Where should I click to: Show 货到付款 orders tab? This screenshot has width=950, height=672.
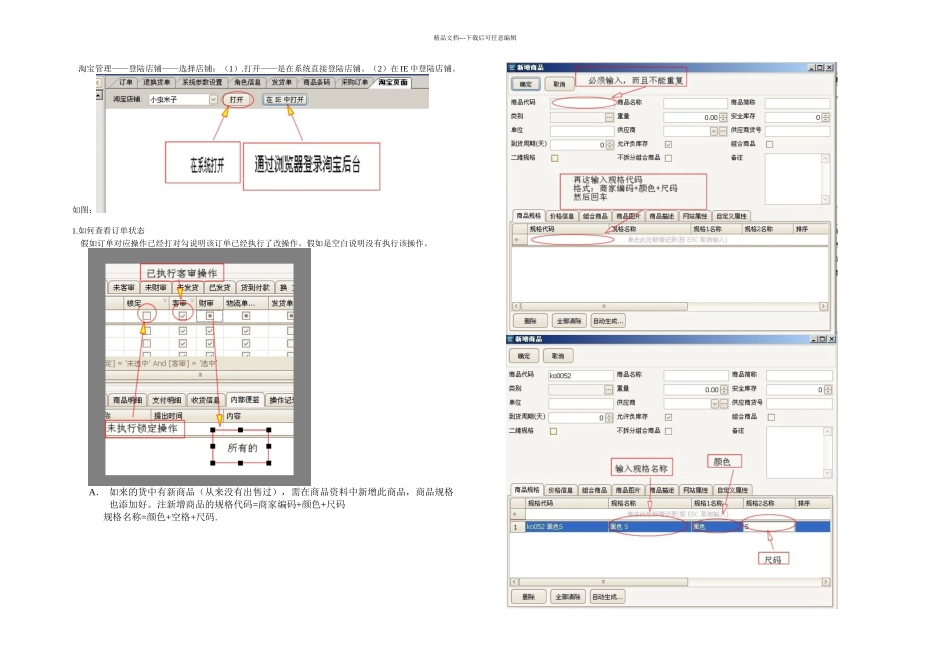click(x=255, y=287)
